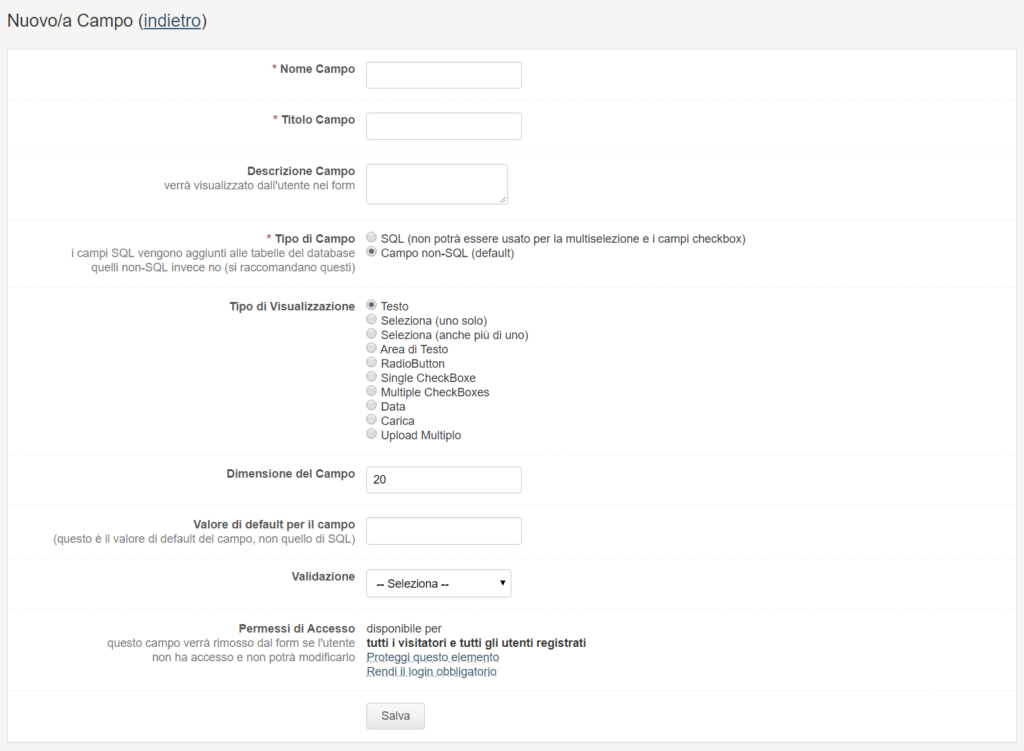Viewport: 1024px width, 751px height.
Task: Select Testo as display type
Action: (x=372, y=305)
